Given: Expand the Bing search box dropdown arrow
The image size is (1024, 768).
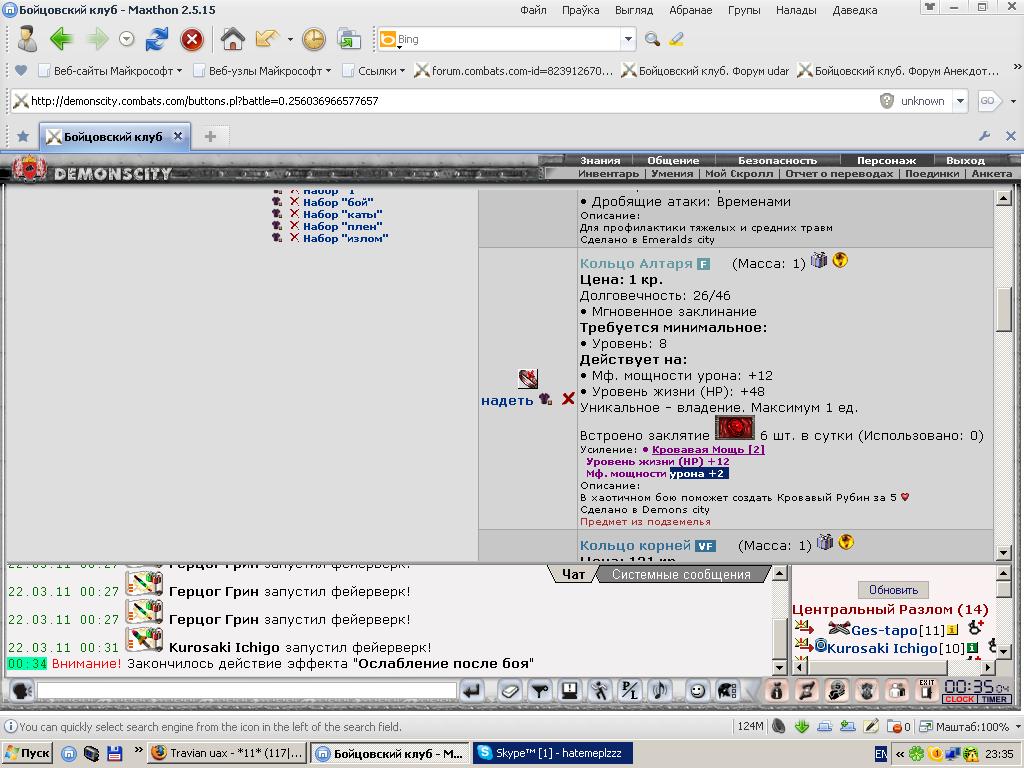Looking at the screenshot, I should pyautogui.click(x=628, y=39).
